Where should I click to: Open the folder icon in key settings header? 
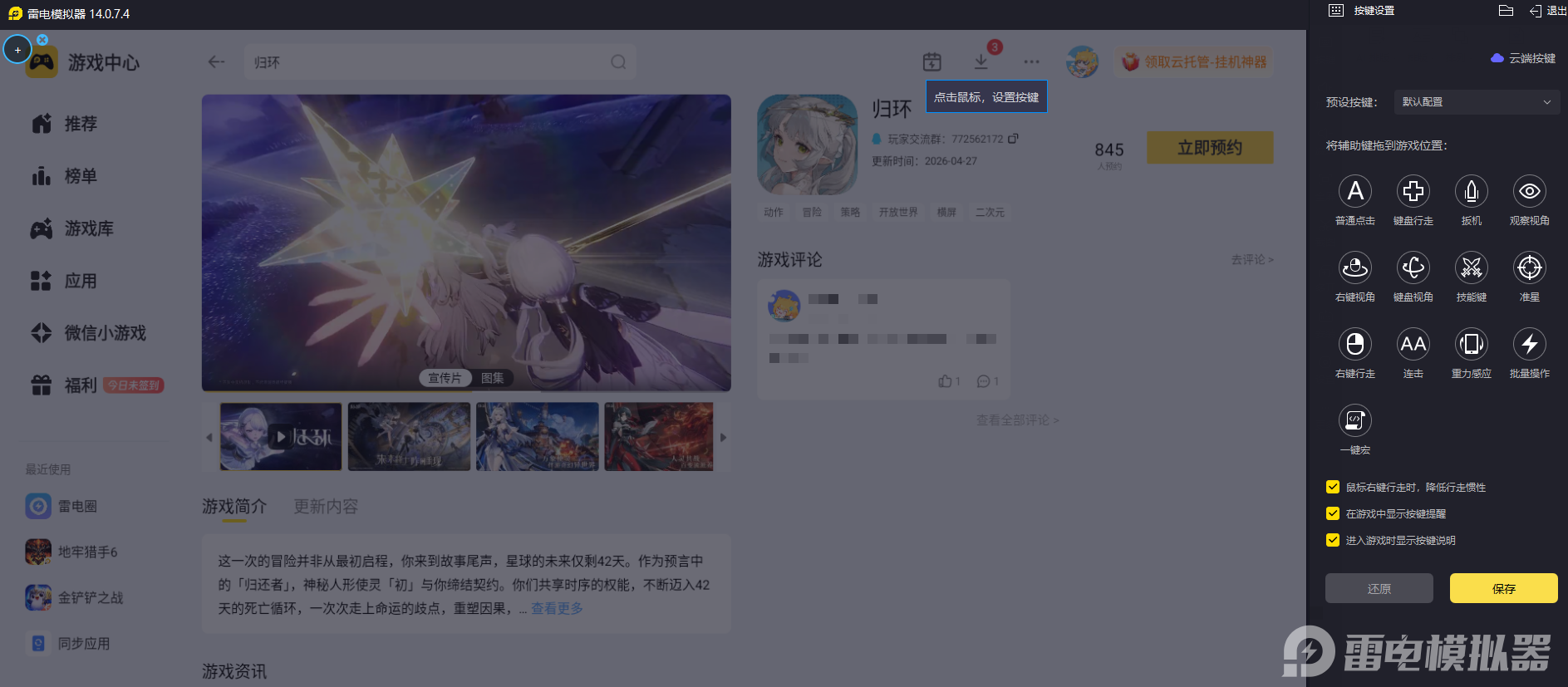[1506, 11]
